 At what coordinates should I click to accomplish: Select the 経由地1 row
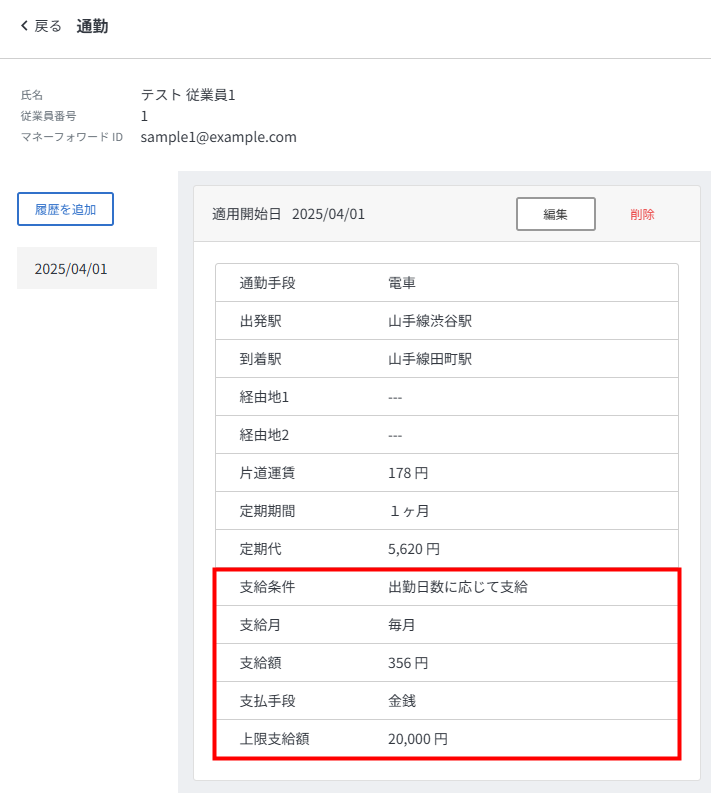pyautogui.click(x=446, y=397)
